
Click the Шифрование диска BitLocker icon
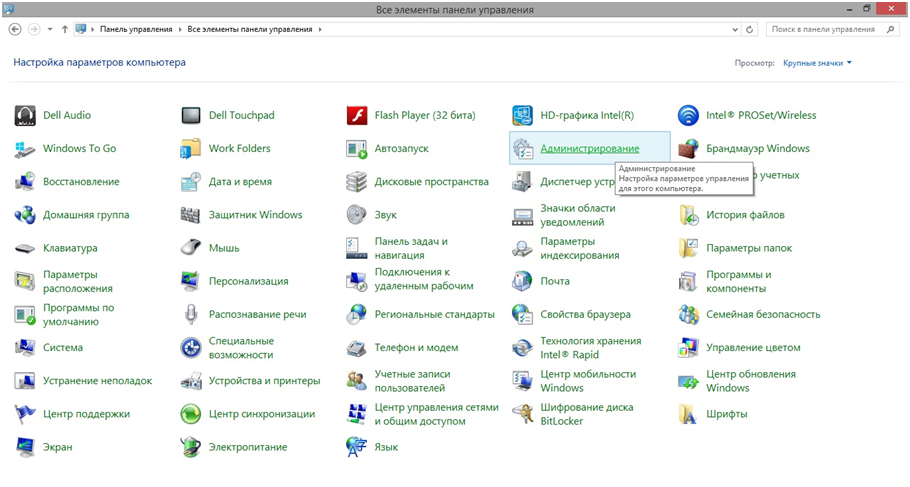[x=523, y=414]
